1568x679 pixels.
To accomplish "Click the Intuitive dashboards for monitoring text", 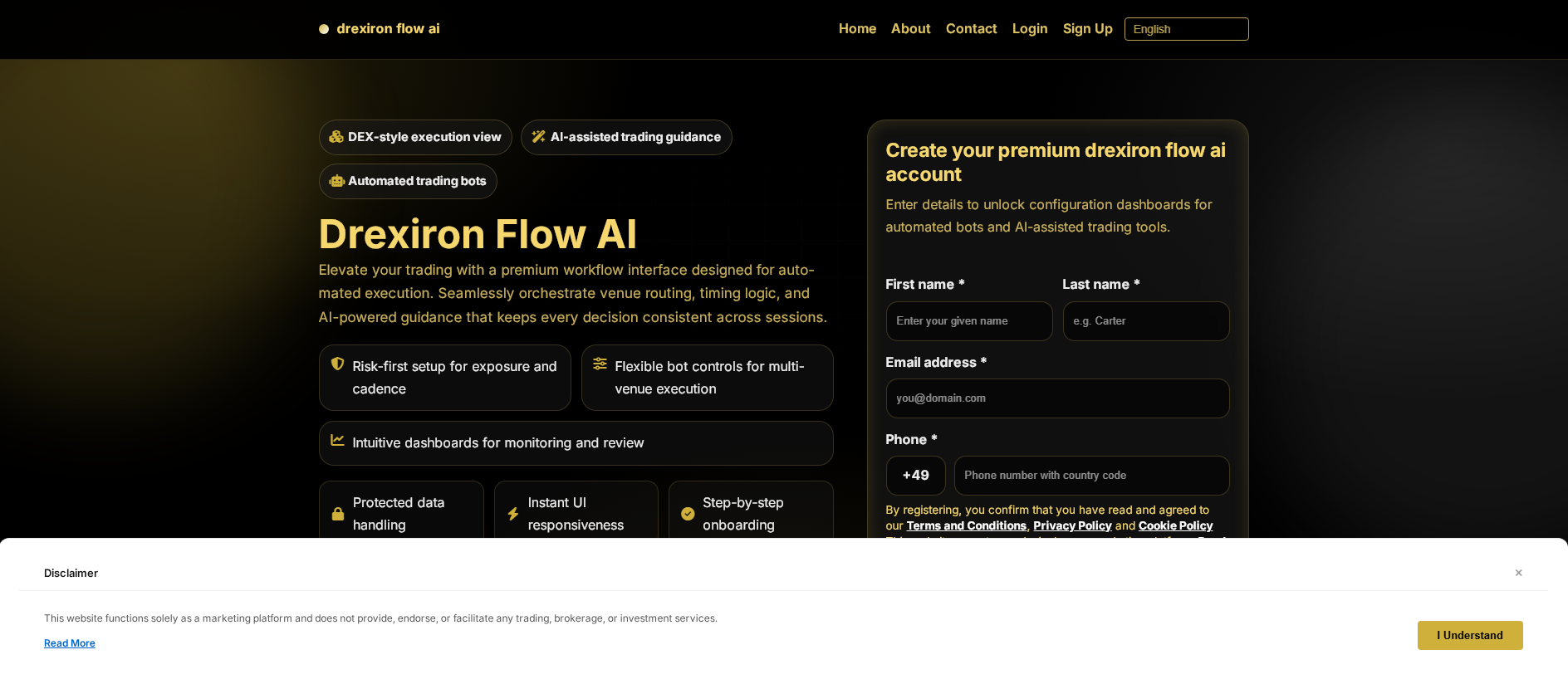I will 498,443.
